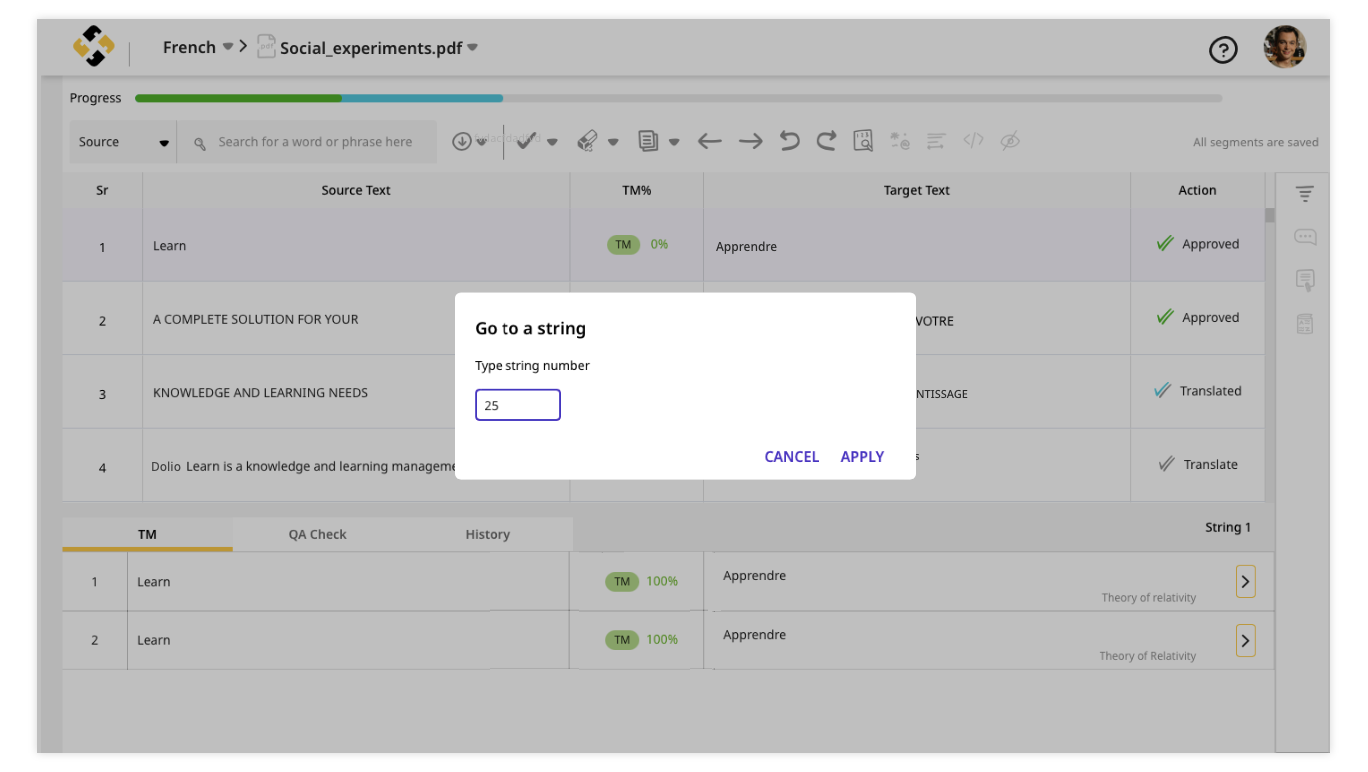This screenshot has width=1368, height=772.
Task: Click the Source Text column header
Action: (x=356, y=190)
